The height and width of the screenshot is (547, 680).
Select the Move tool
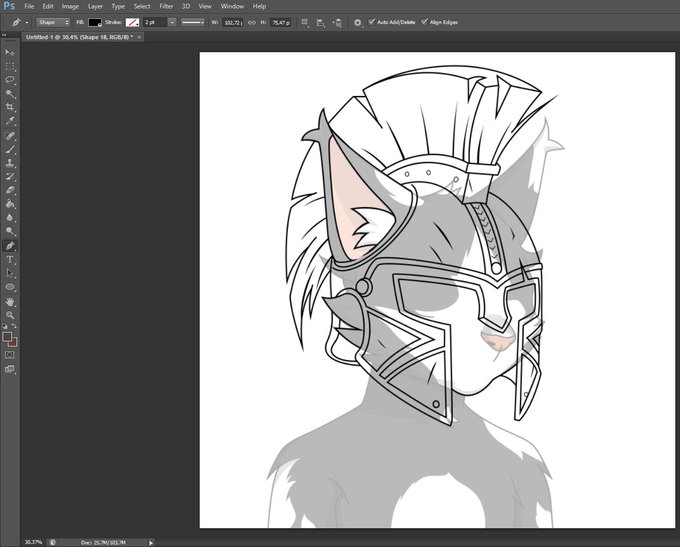(10, 52)
